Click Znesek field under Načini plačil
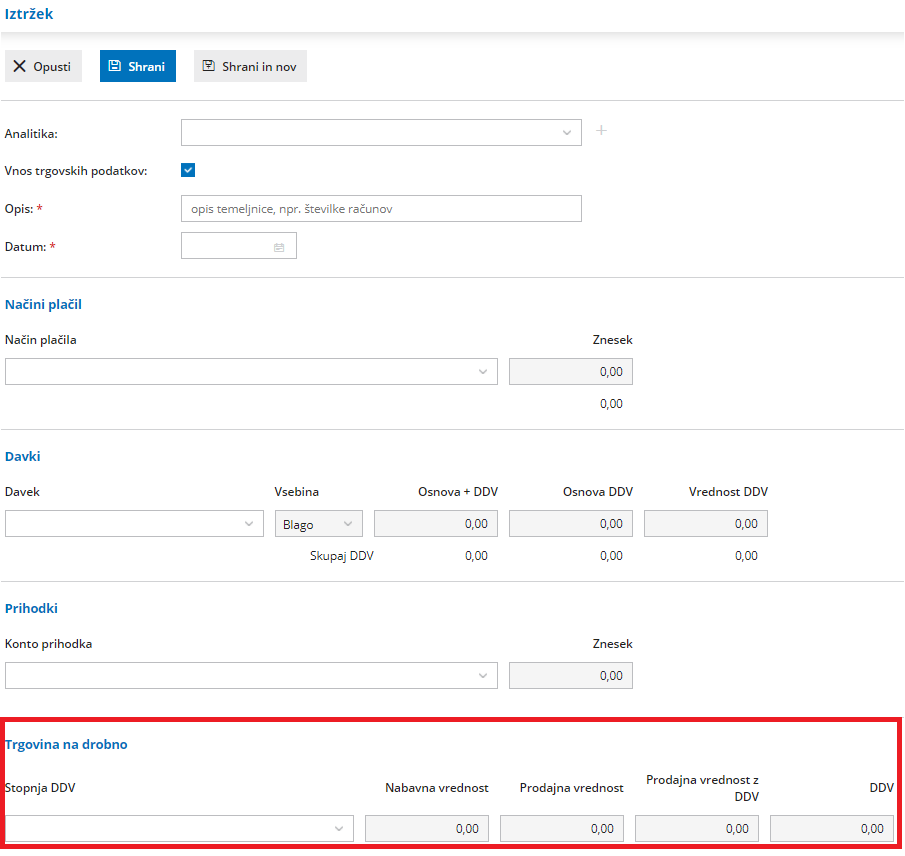This screenshot has height=856, width=905. pos(570,372)
